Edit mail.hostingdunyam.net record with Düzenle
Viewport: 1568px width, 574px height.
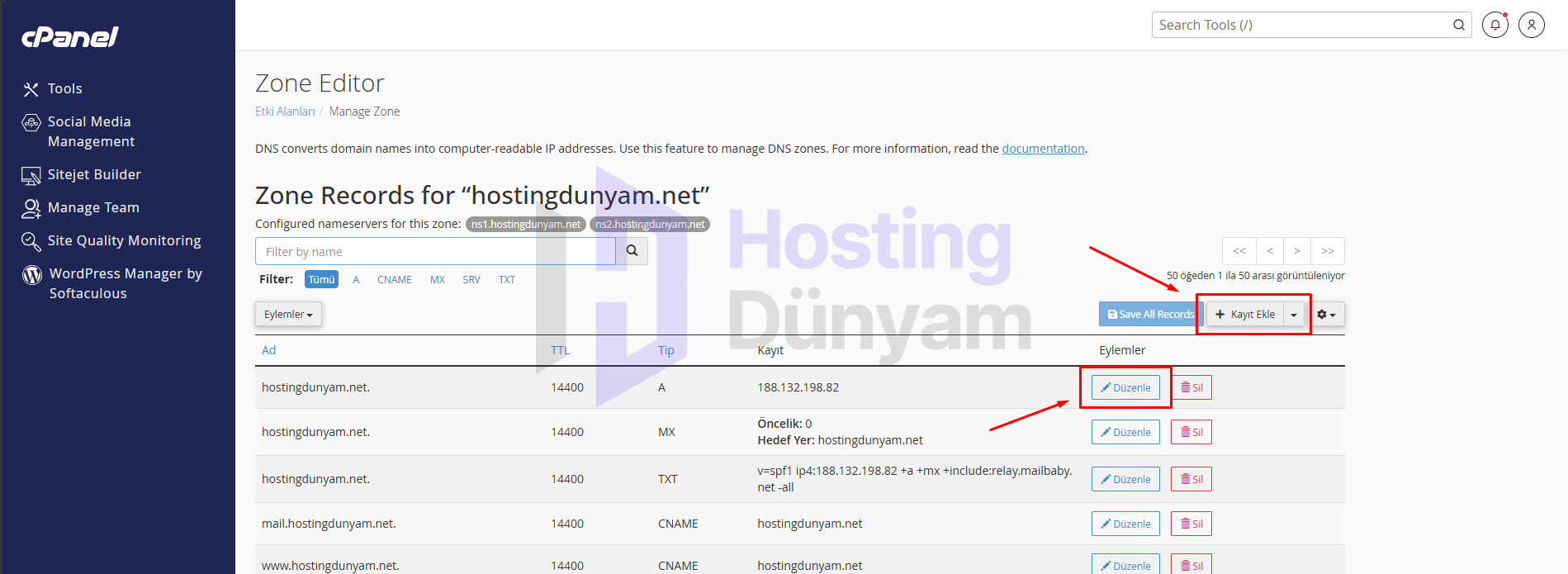[x=1125, y=524]
